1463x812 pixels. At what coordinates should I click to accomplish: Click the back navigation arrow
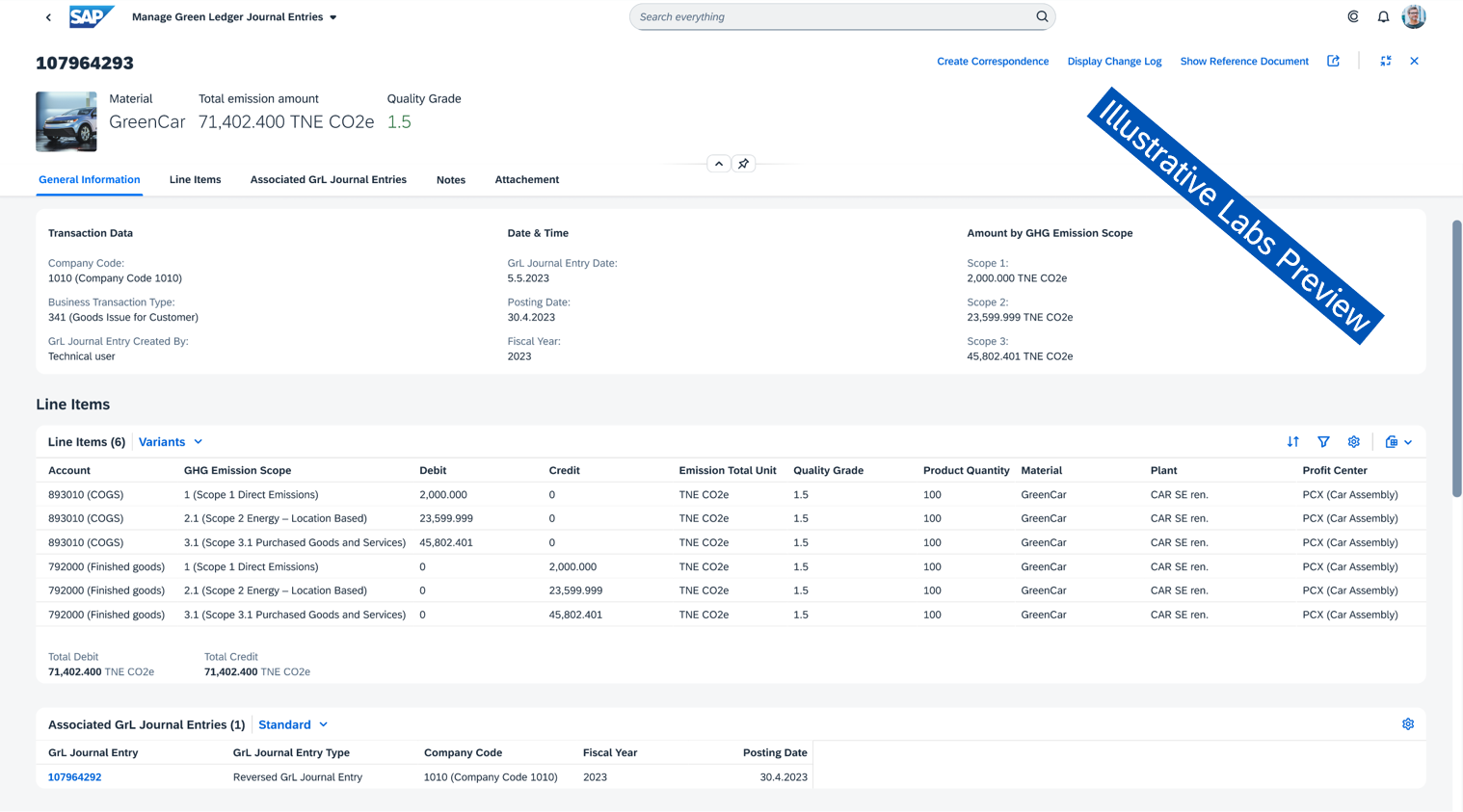click(x=48, y=17)
